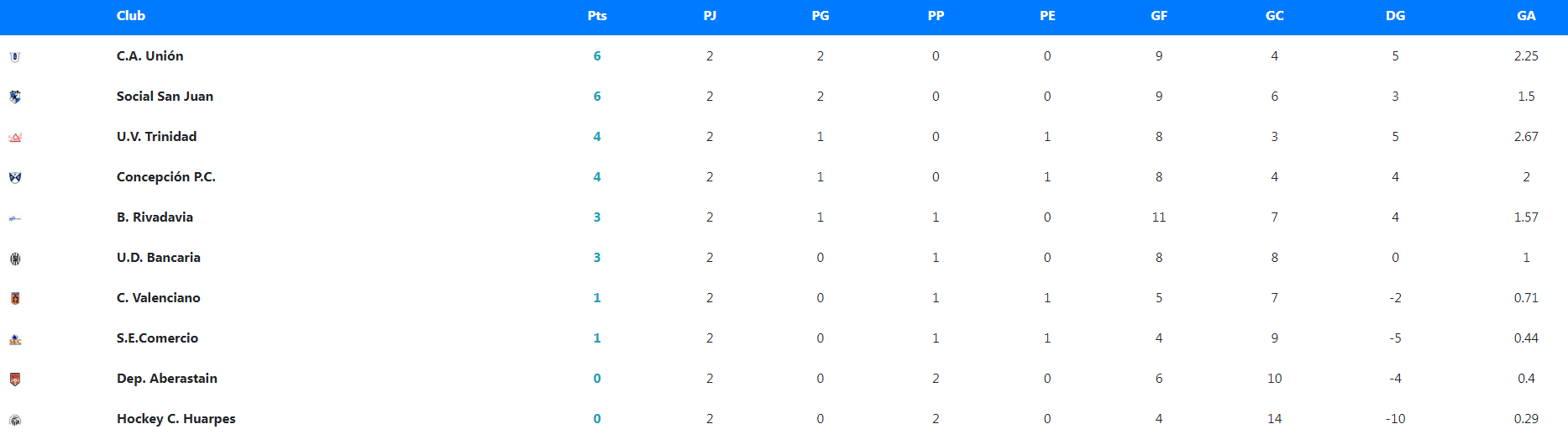This screenshot has width=1568, height=445.
Task: Click B. Rivadavia's goals-for value 11
Action: coord(1159,217)
